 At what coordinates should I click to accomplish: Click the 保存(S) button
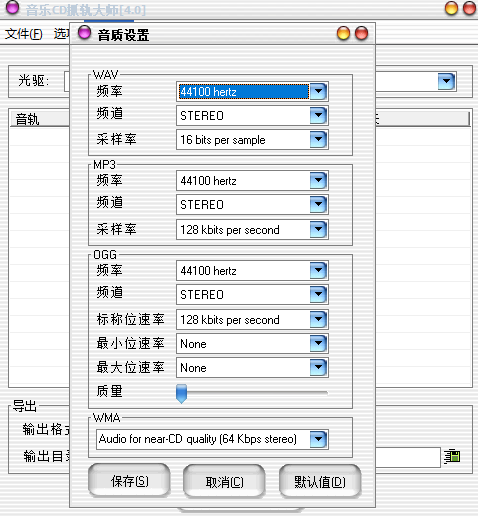[x=129, y=481]
